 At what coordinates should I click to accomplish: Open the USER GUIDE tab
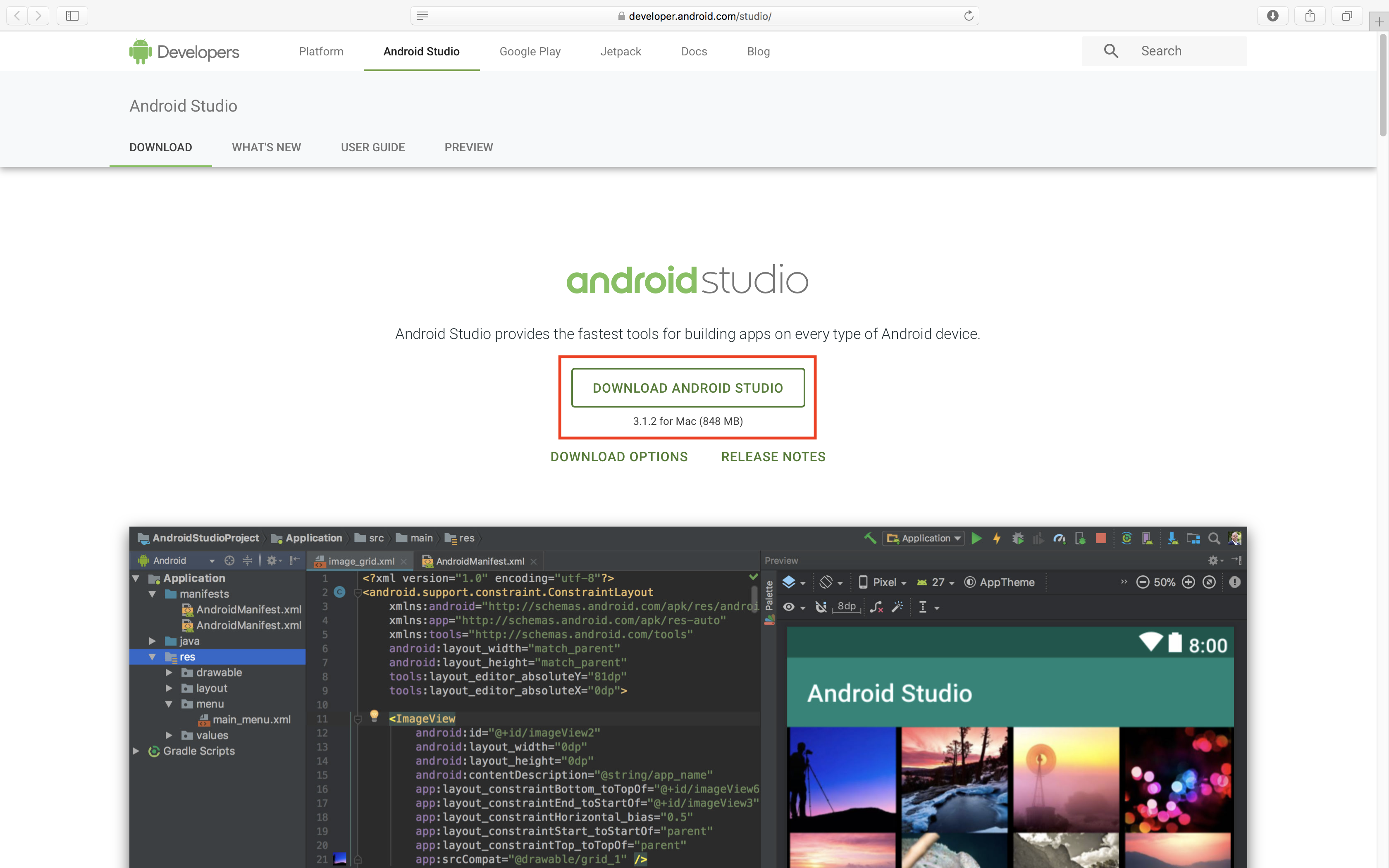point(373,148)
